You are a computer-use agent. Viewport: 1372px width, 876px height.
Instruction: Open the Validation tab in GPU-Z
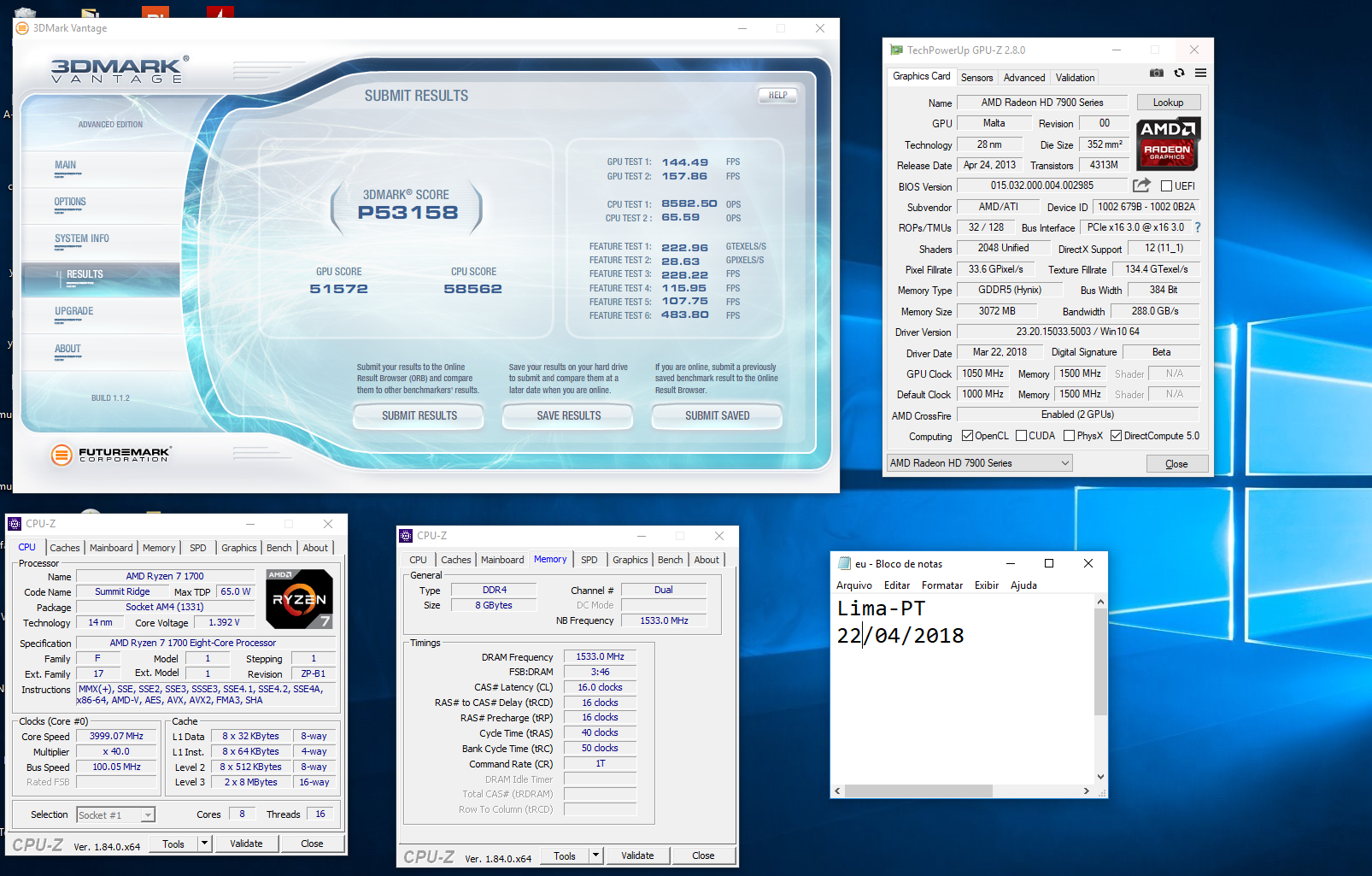click(x=1075, y=78)
